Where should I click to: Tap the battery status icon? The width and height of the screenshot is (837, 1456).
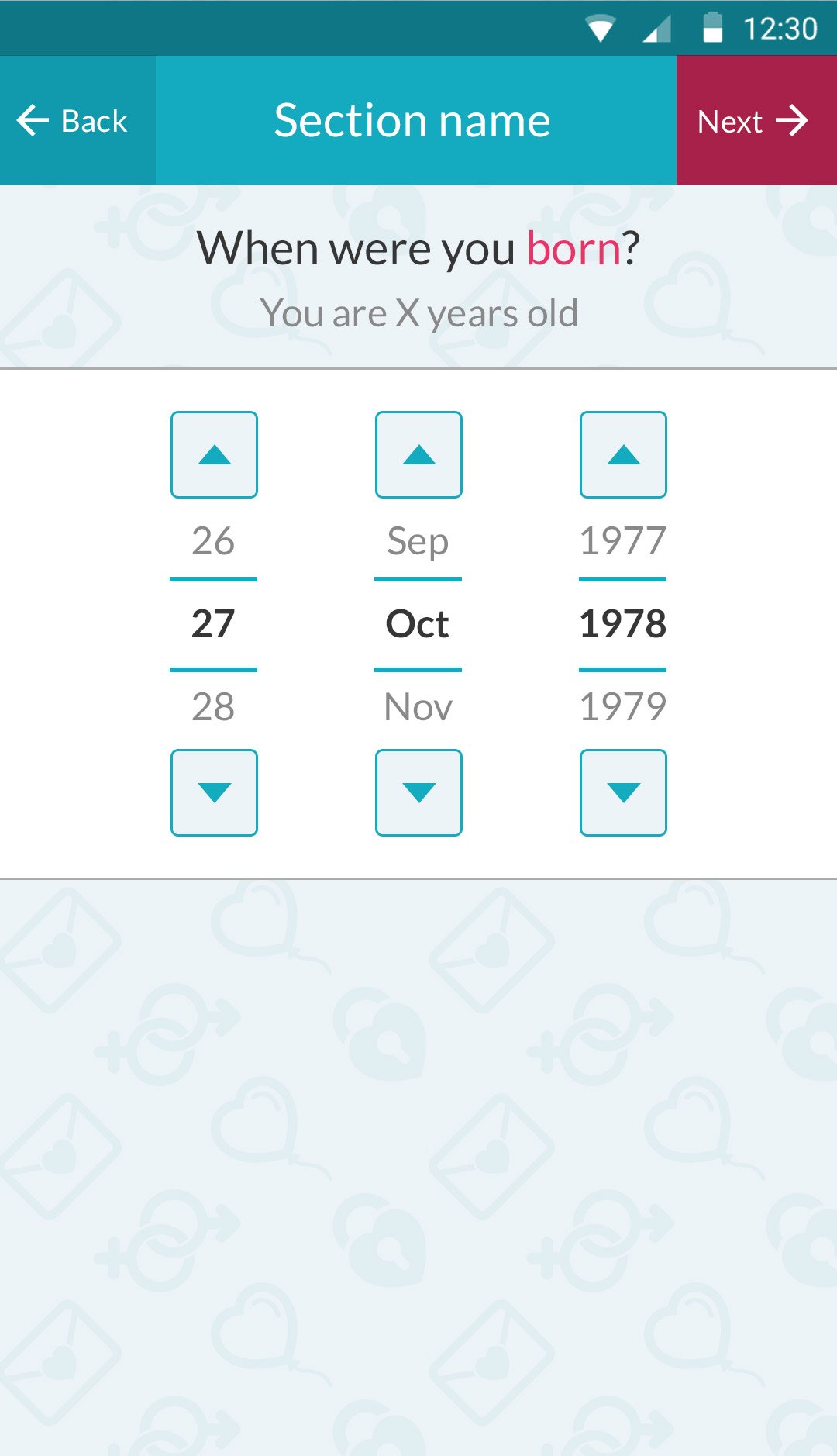point(712,28)
